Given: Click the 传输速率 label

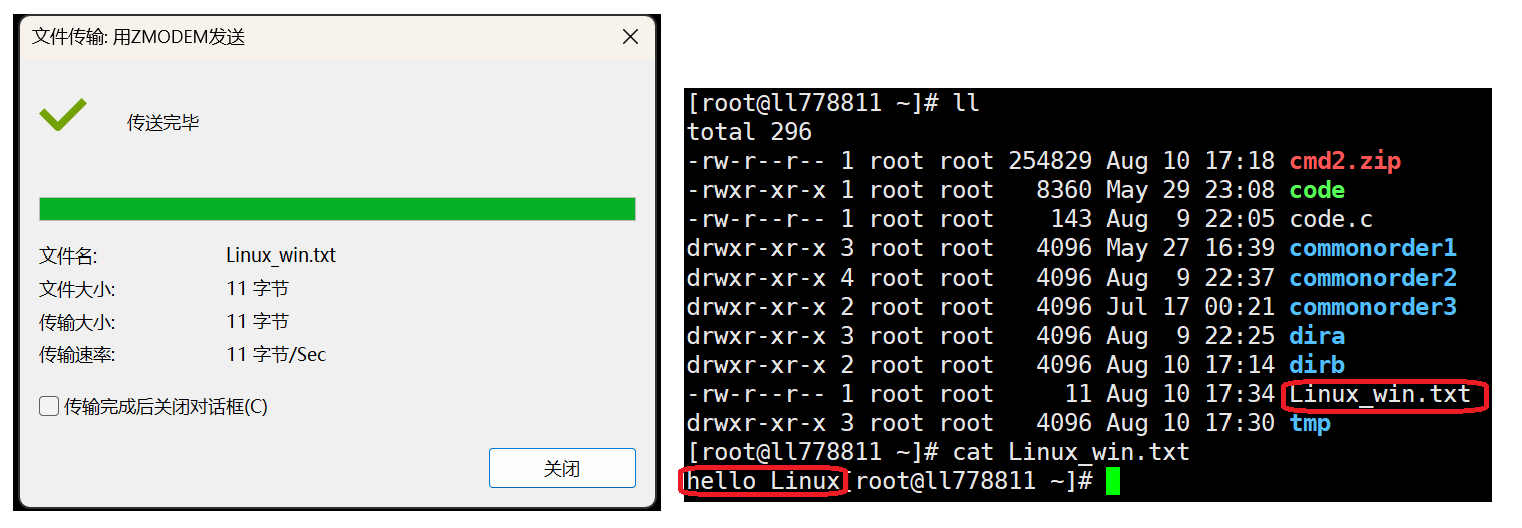Looking at the screenshot, I should (77, 355).
